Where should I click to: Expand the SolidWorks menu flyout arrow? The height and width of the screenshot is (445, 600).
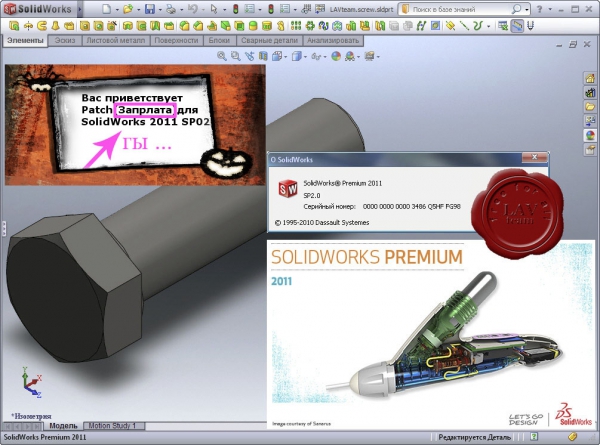click(x=80, y=9)
